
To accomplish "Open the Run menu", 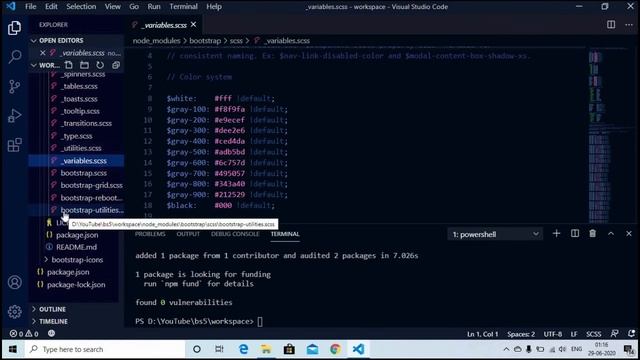I will pyautogui.click(x=154, y=7).
